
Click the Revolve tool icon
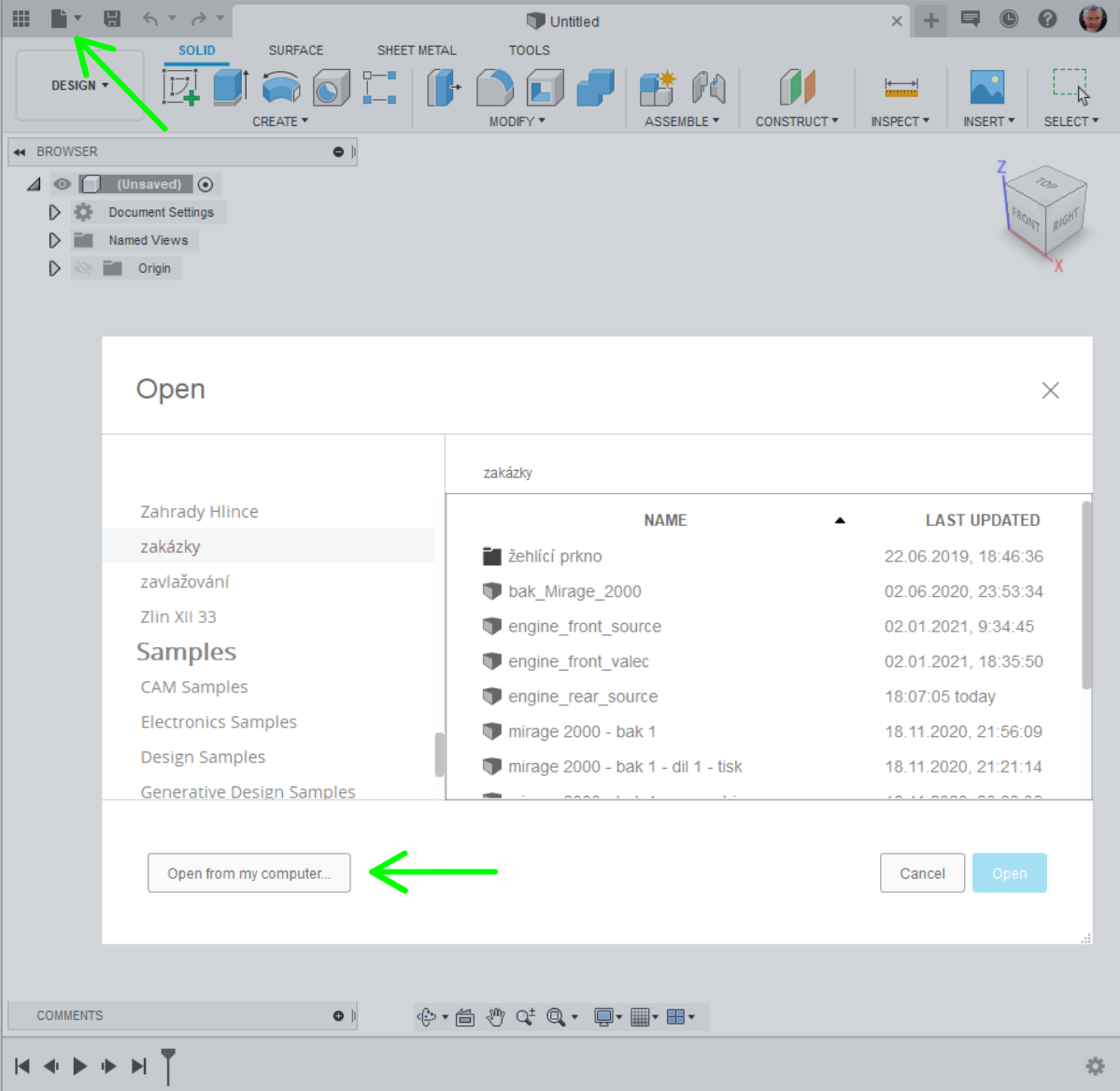coord(280,88)
